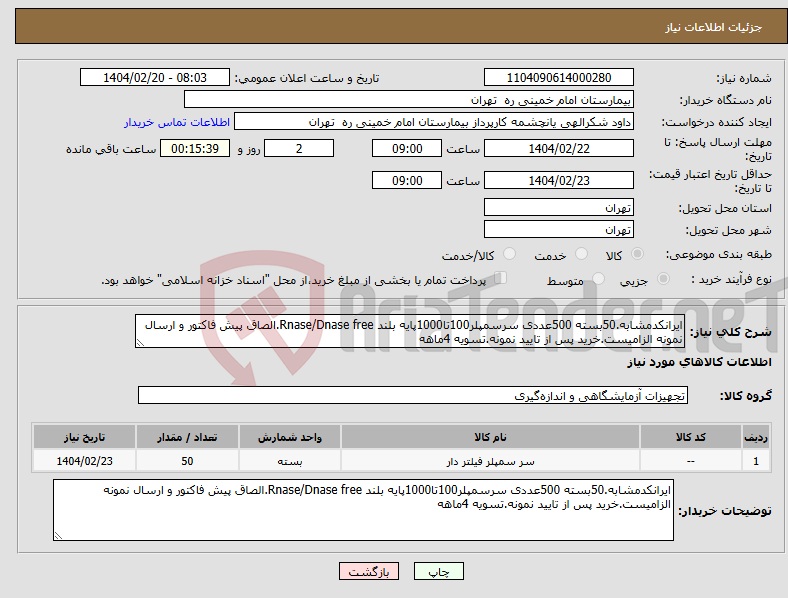The width and height of the screenshot is (788, 598).
Task: Select the جزیی purchase type radio
Action: click(x=663, y=278)
